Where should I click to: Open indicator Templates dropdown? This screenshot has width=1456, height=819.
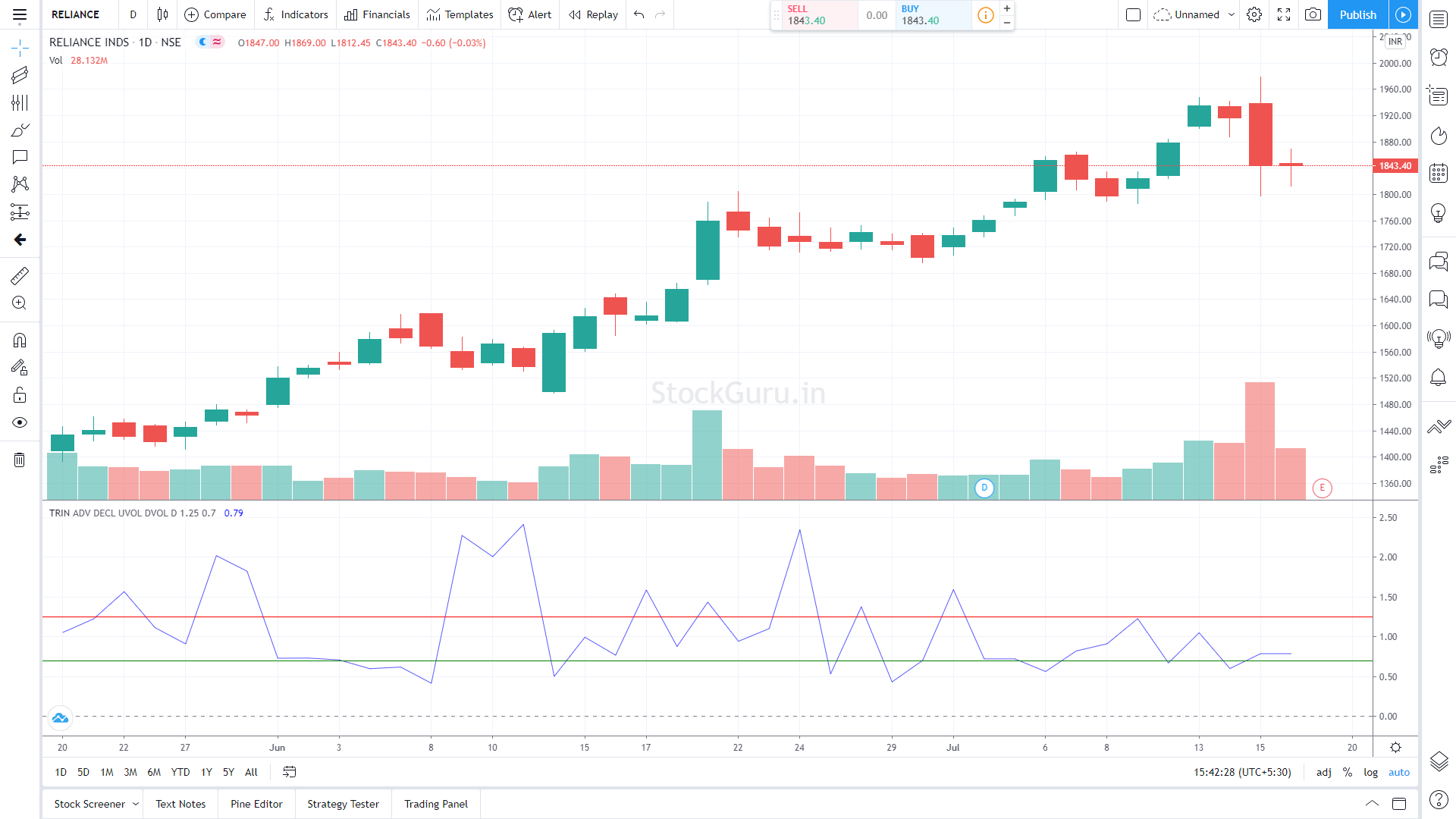(x=460, y=14)
